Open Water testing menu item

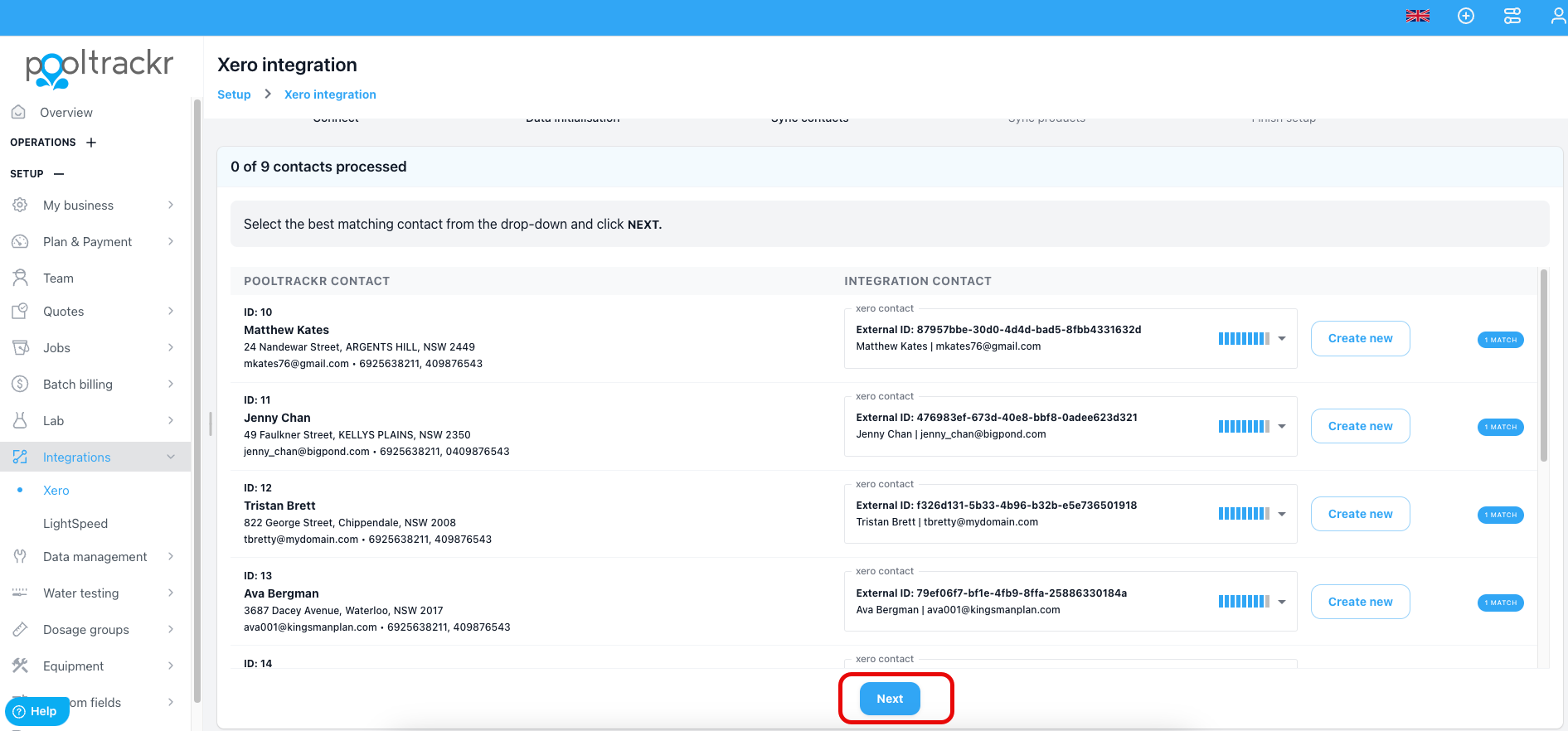(x=81, y=593)
